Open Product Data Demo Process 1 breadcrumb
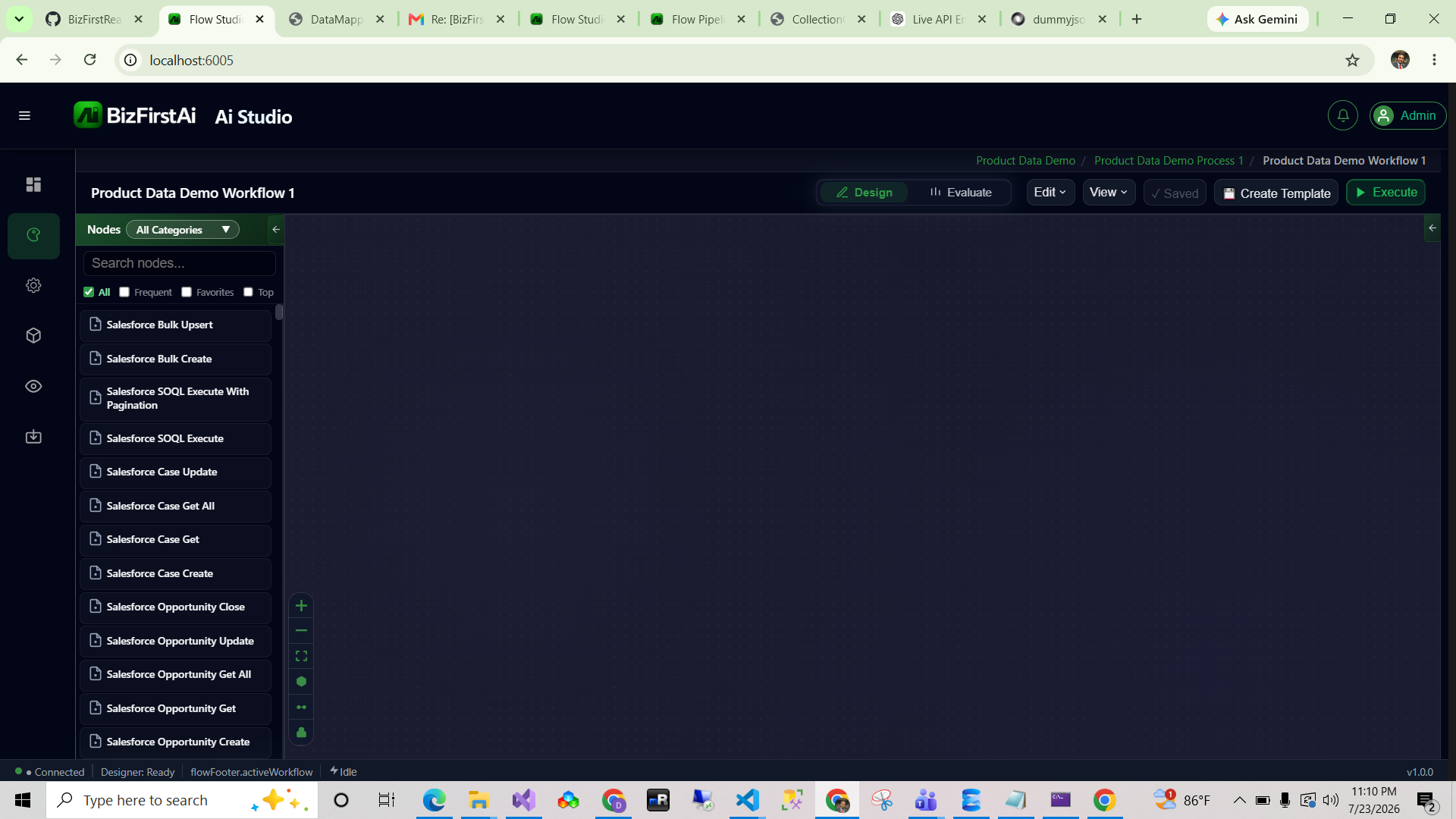 tap(1169, 161)
